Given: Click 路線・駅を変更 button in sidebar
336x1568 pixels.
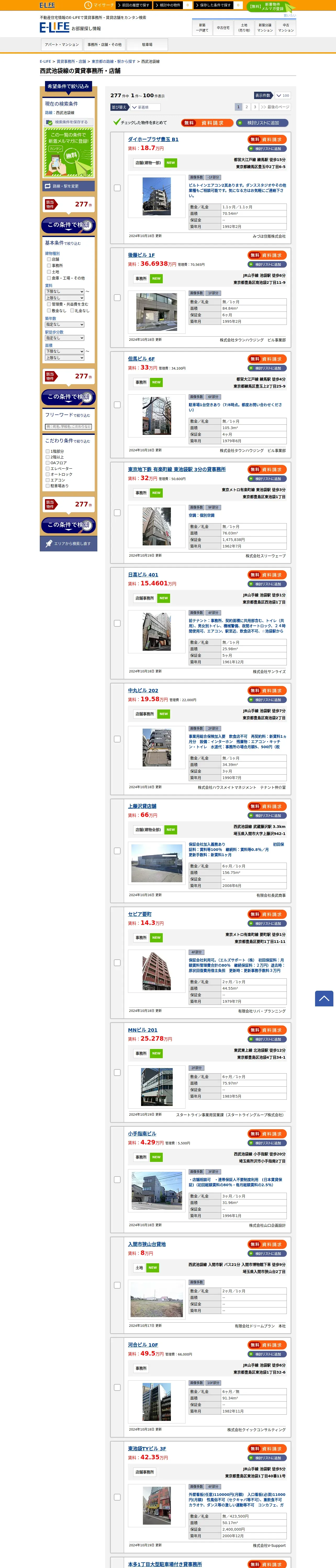Looking at the screenshot, I should pos(68,186).
